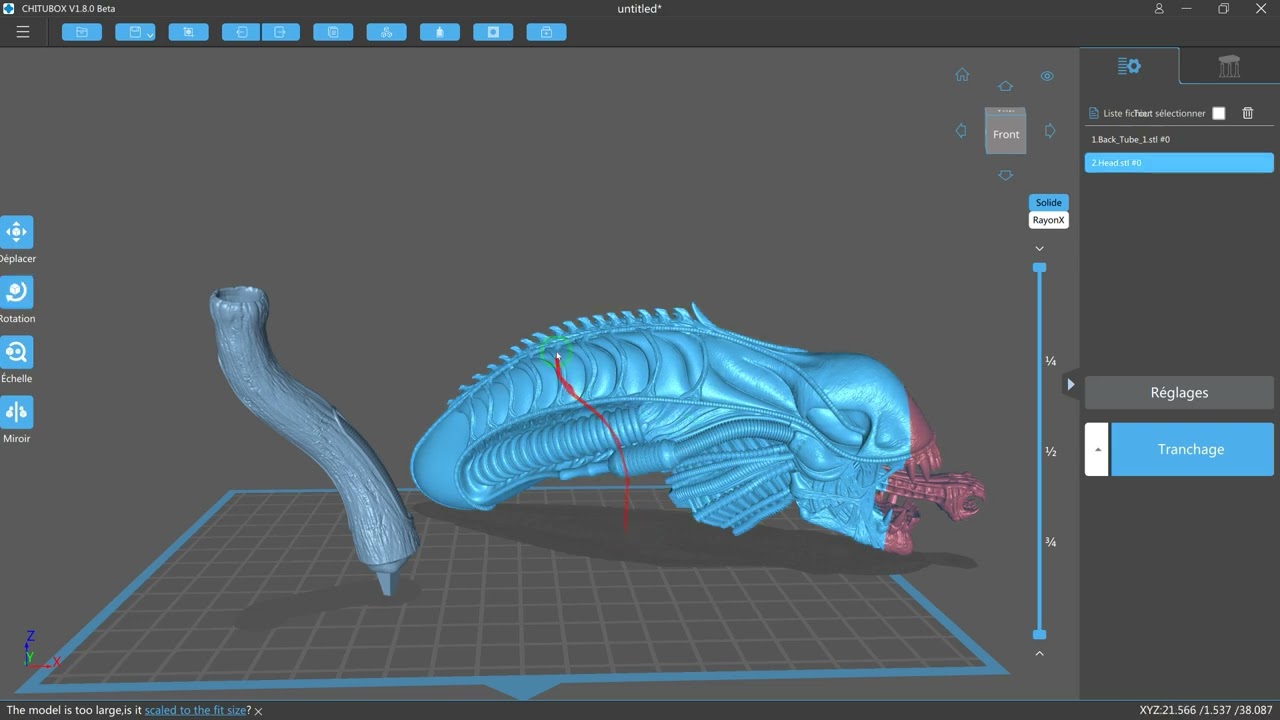Open the Réglages settings button
This screenshot has height=720, width=1280.
point(1179,392)
